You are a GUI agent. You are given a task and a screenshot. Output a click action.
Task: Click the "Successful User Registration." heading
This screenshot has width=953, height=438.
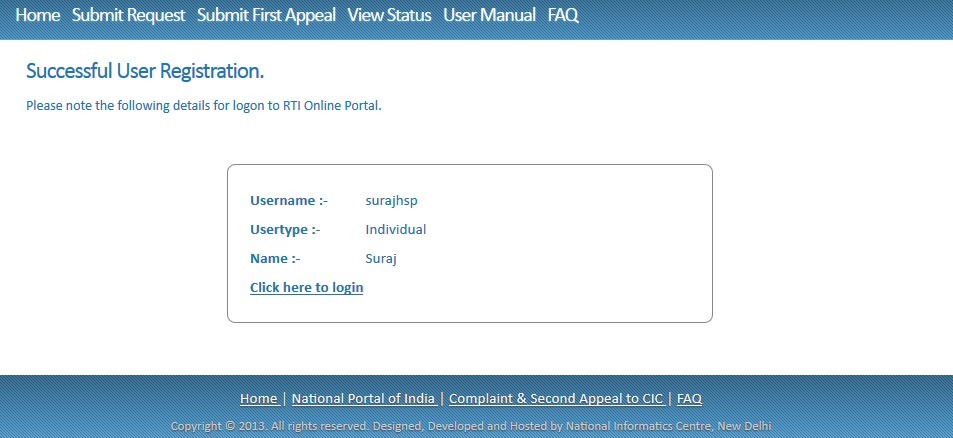point(145,72)
